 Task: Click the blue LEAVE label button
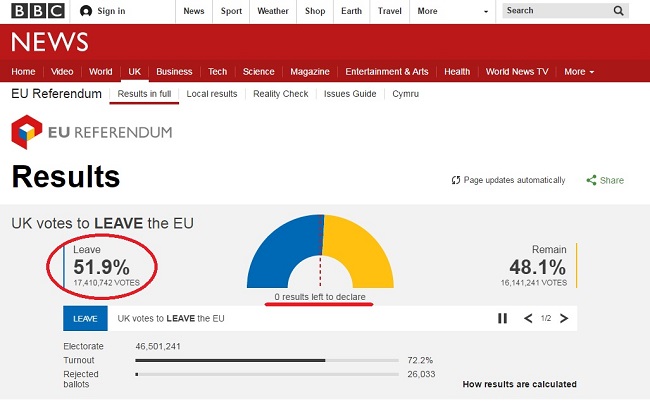(85, 318)
